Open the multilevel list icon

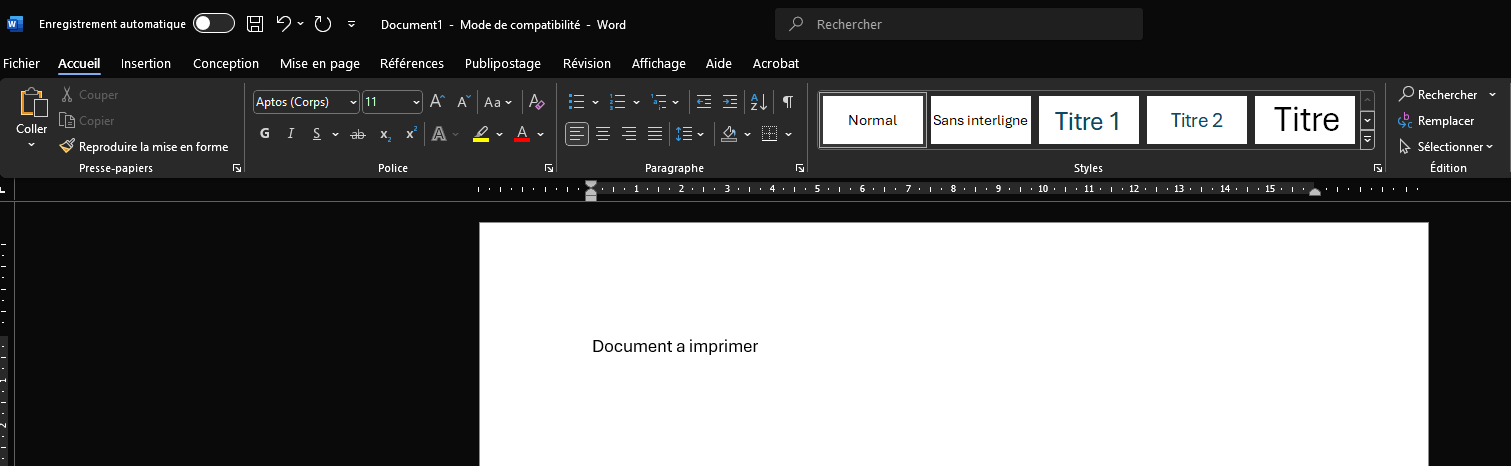tap(658, 102)
